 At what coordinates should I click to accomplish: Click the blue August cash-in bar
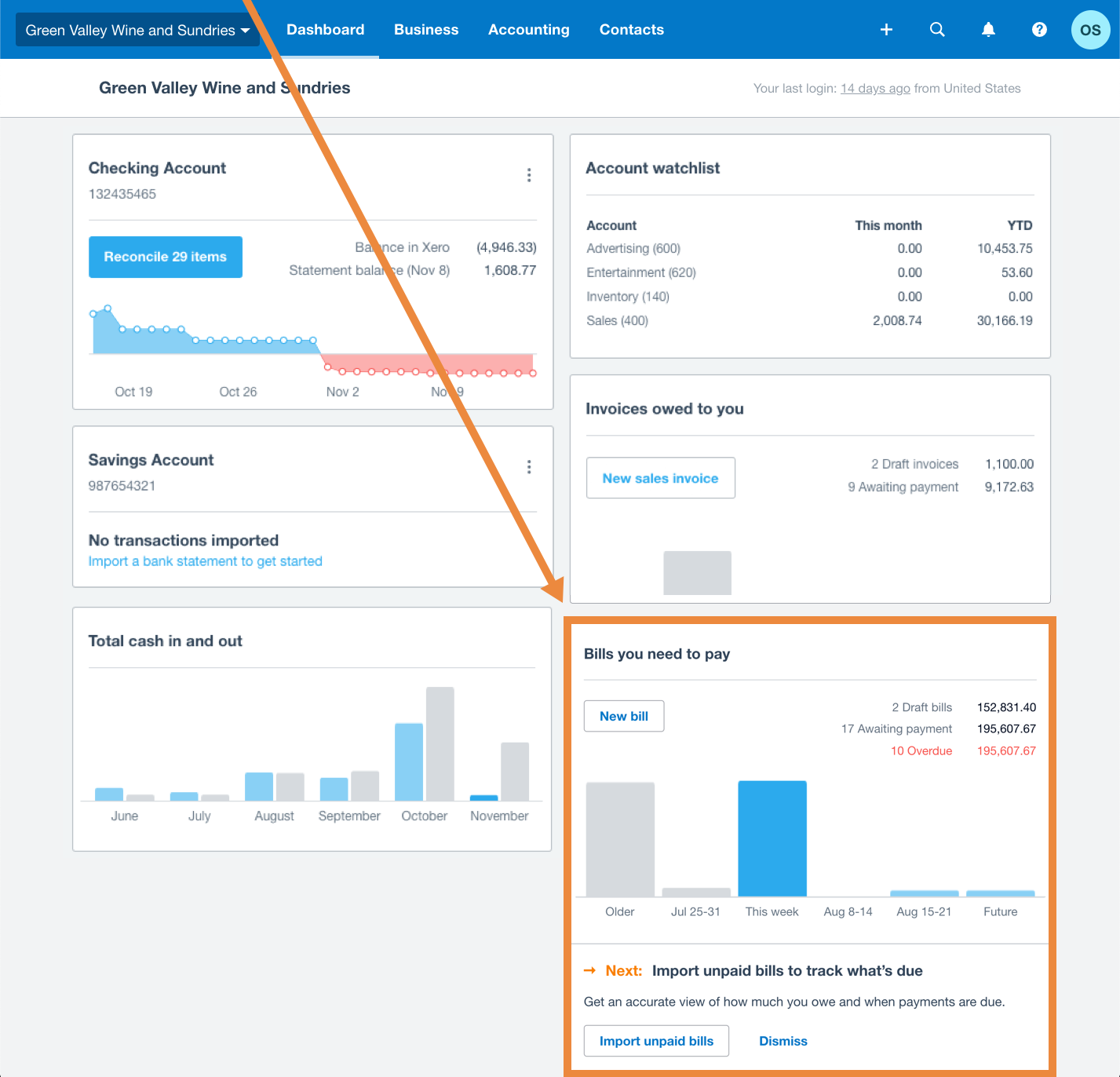(x=259, y=787)
